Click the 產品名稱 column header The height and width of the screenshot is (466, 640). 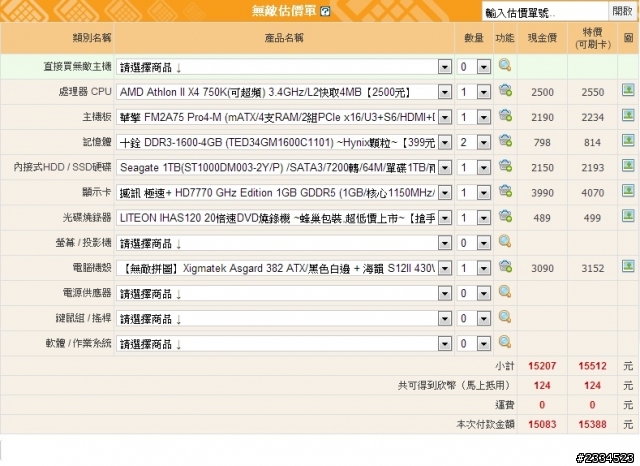tap(284, 38)
